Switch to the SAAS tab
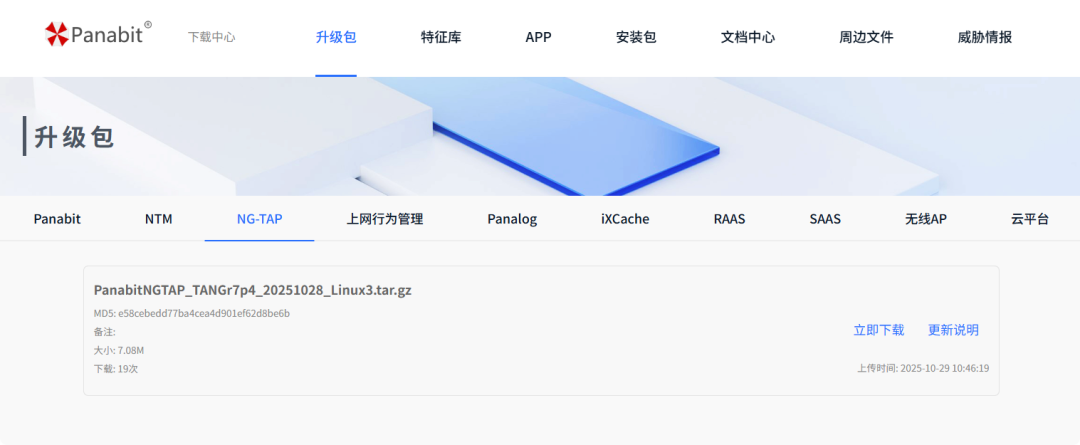The width and height of the screenshot is (1080, 445). (x=825, y=219)
